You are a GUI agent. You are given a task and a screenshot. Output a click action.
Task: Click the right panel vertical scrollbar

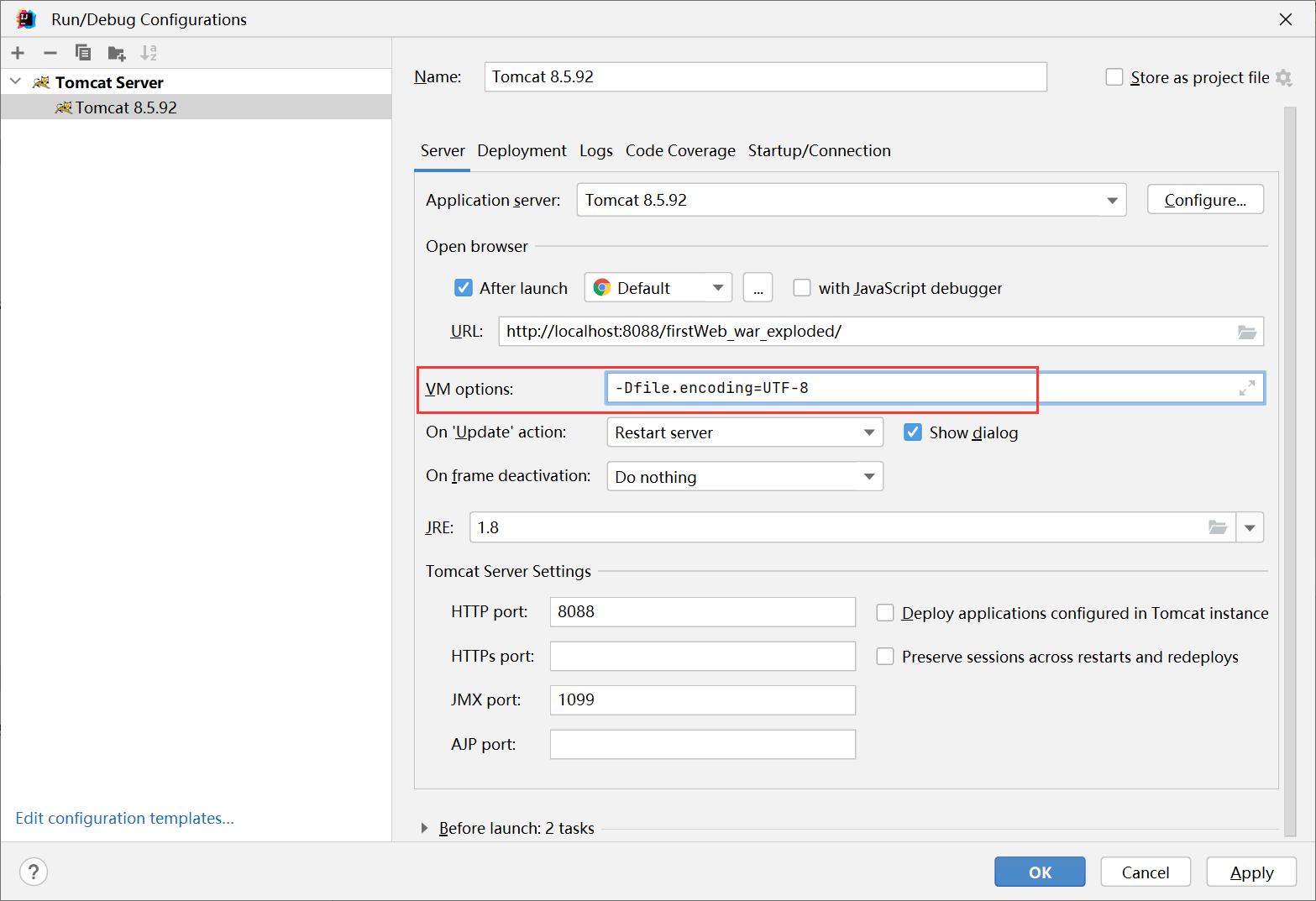pyautogui.click(x=1290, y=470)
